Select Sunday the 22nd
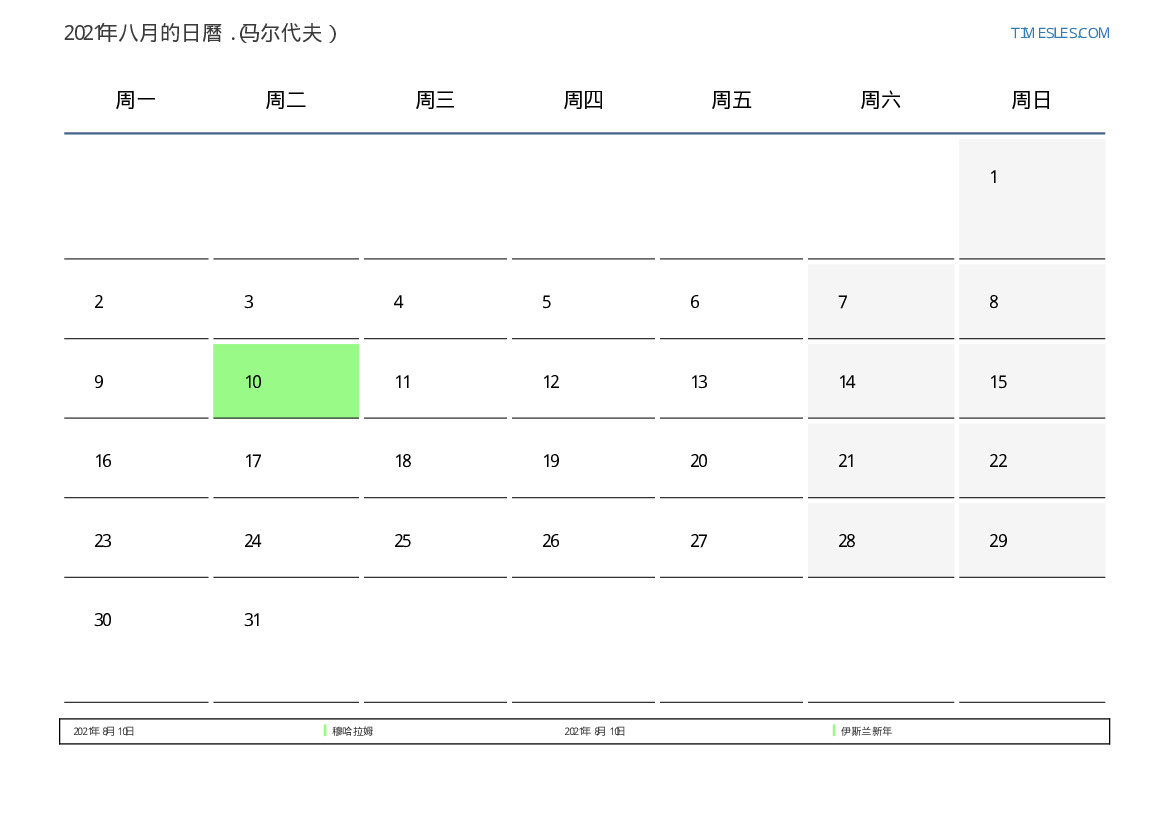 click(x=1032, y=461)
